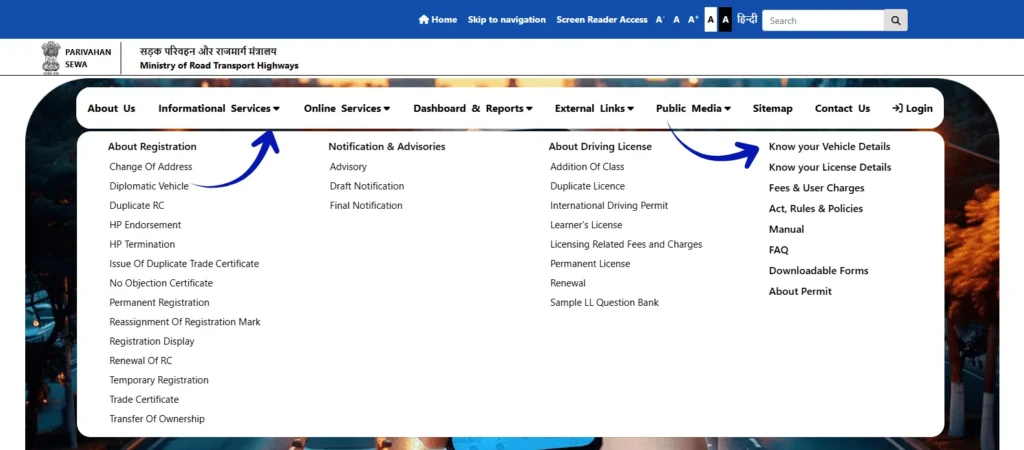Viewport: 1024px width, 450px height.
Task: Reset font size with plain A icon
Action: coord(676,20)
